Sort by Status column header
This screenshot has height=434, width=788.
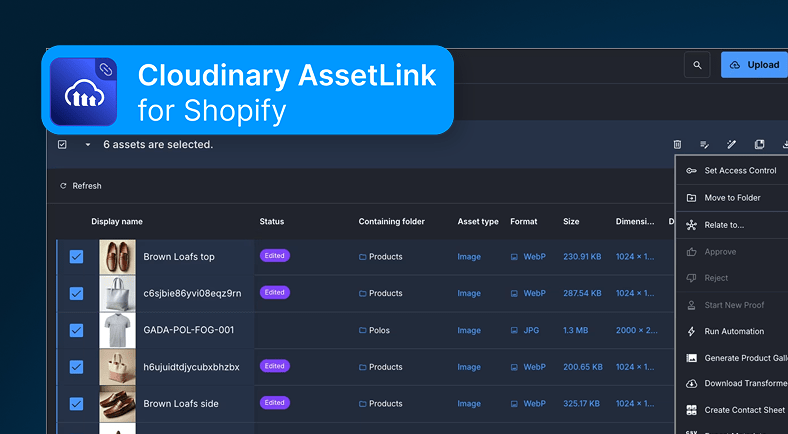[272, 222]
